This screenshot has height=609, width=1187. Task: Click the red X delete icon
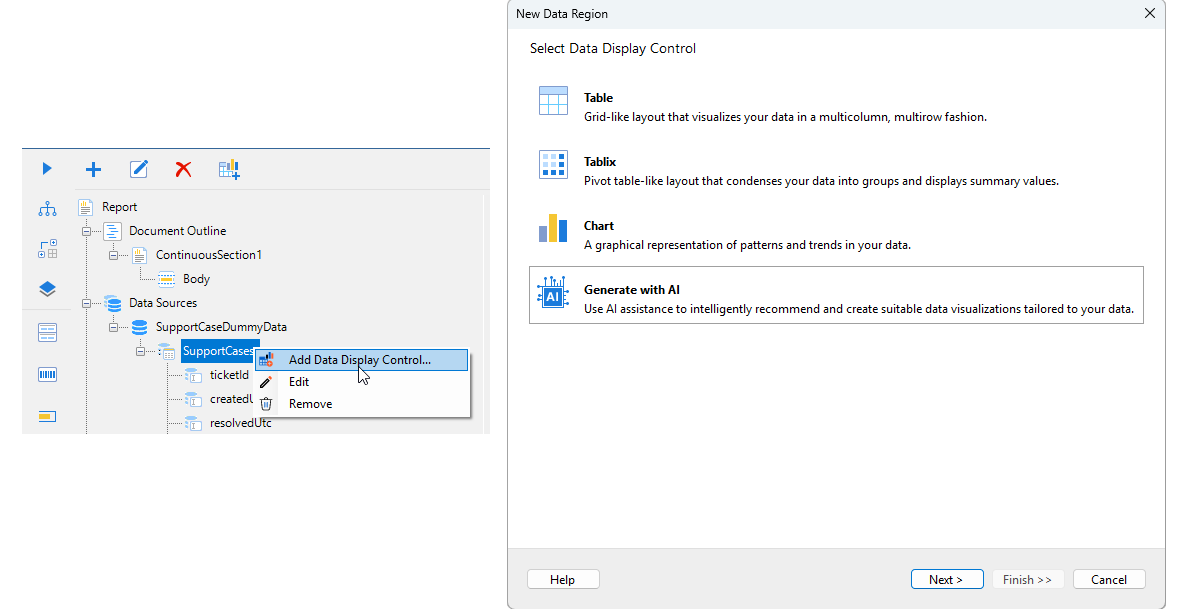(183, 169)
